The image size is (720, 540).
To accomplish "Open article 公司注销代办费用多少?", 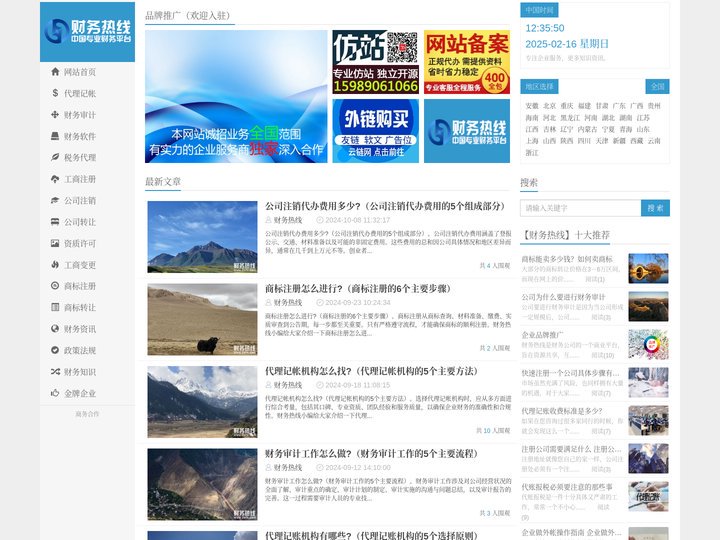I will pos(384,206).
